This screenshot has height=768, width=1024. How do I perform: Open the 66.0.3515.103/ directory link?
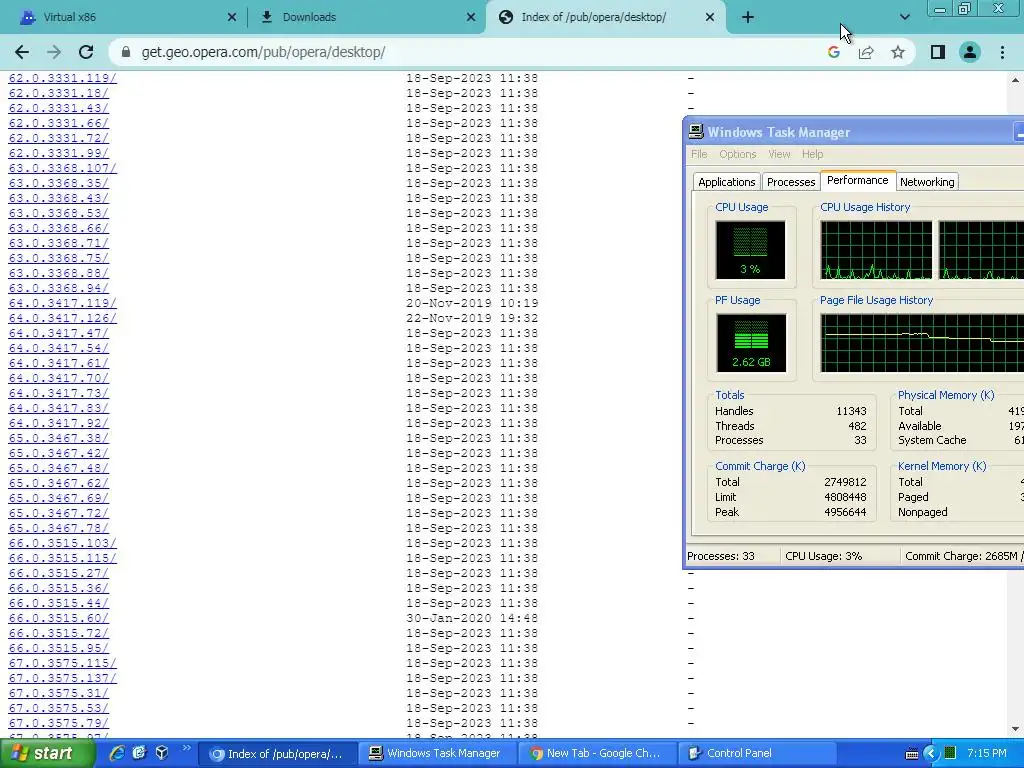point(63,543)
